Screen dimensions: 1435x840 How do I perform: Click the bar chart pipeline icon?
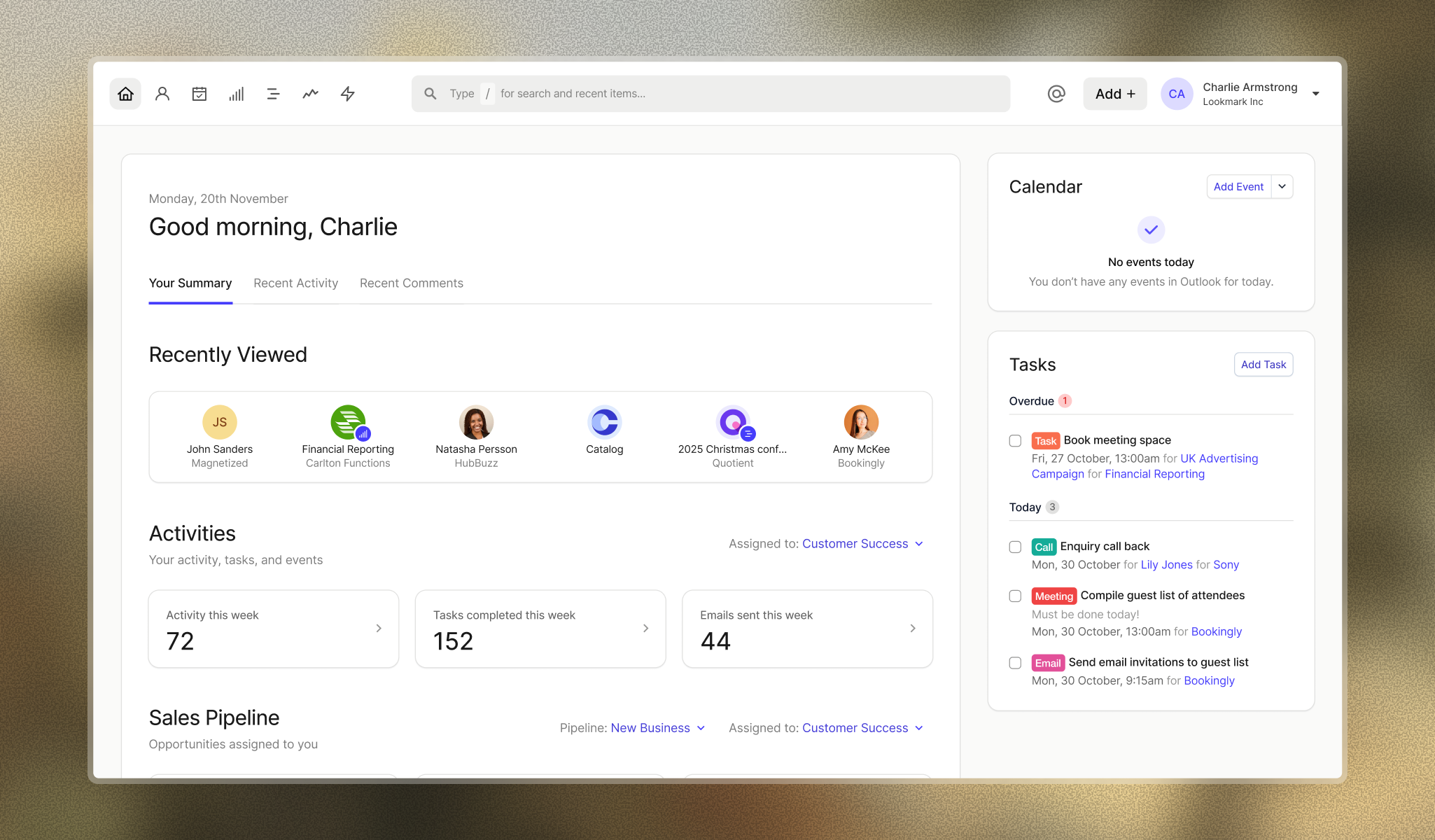[237, 94]
